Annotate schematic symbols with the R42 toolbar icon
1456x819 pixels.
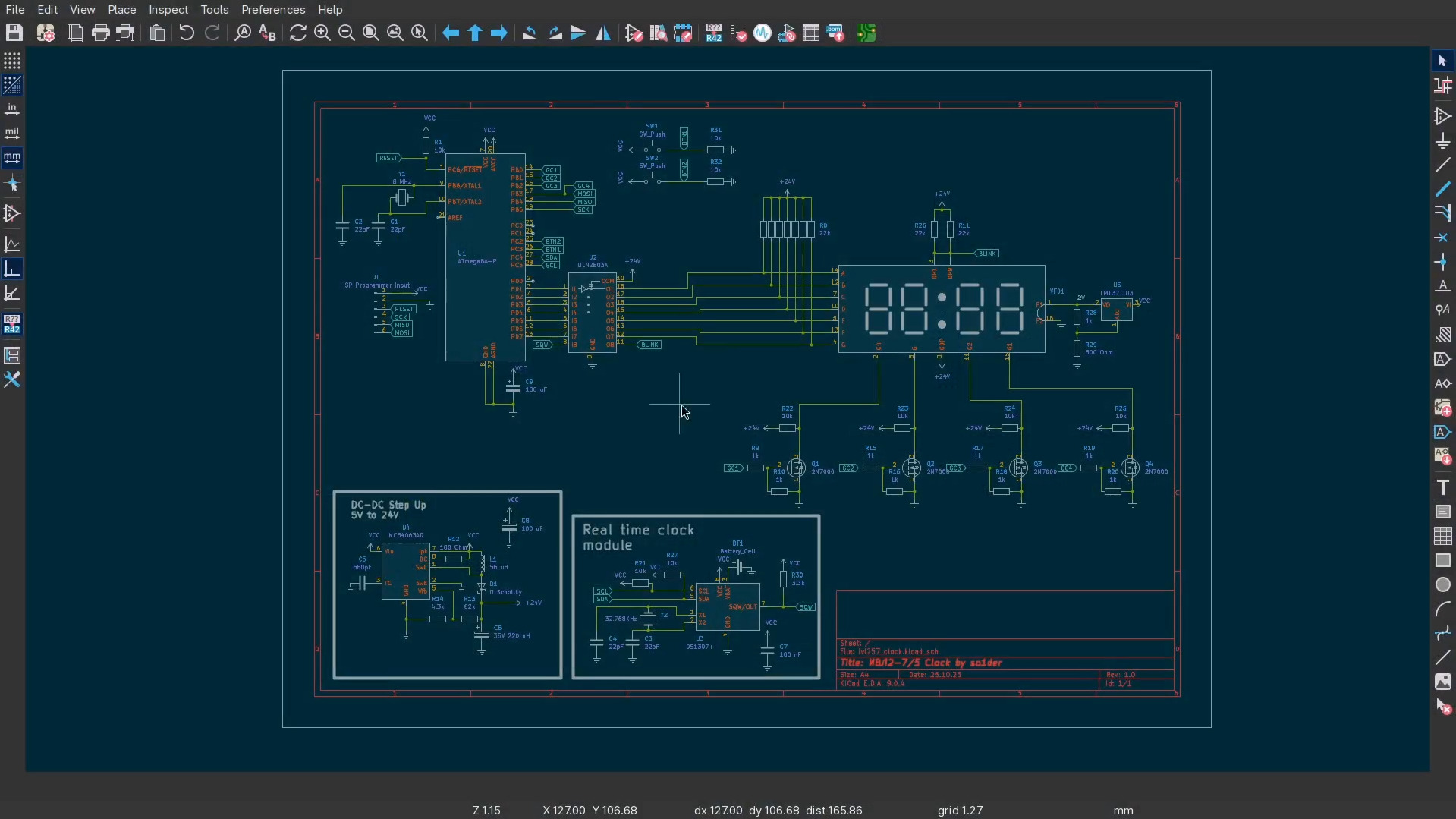(x=713, y=33)
